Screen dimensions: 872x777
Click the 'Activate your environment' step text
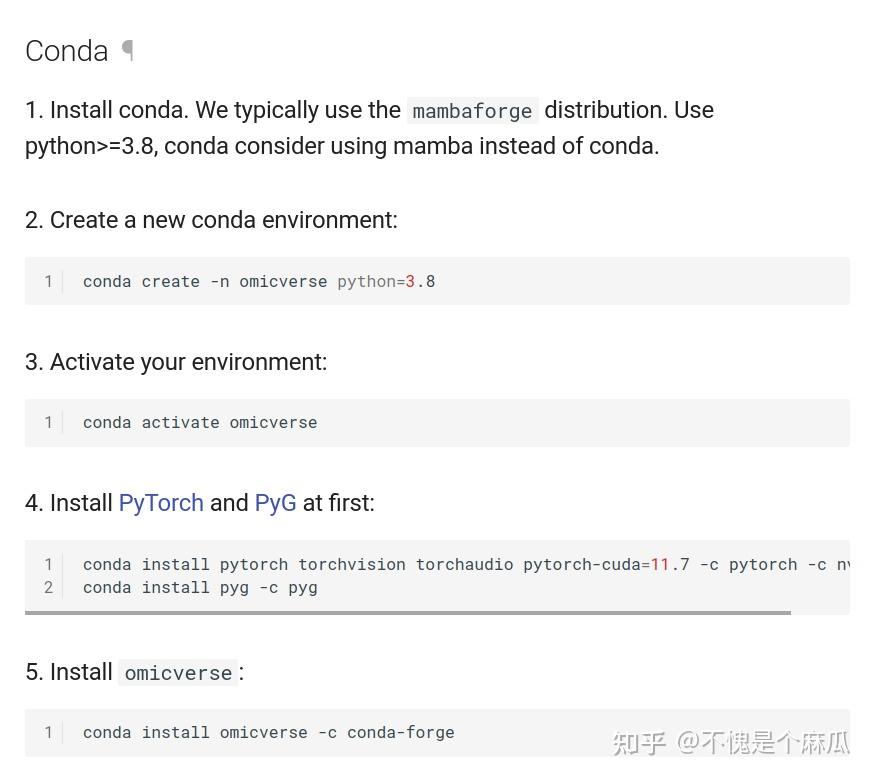coord(188,362)
